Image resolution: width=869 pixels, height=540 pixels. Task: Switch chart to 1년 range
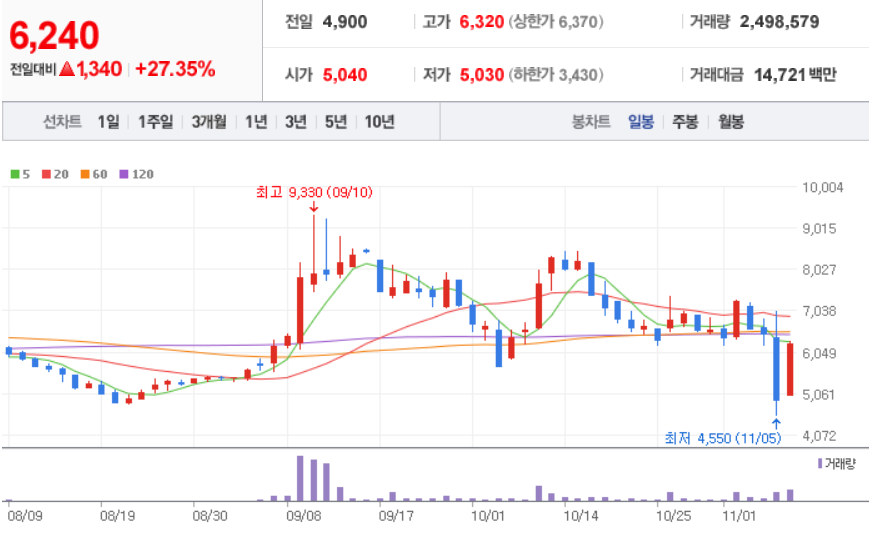pyautogui.click(x=256, y=121)
